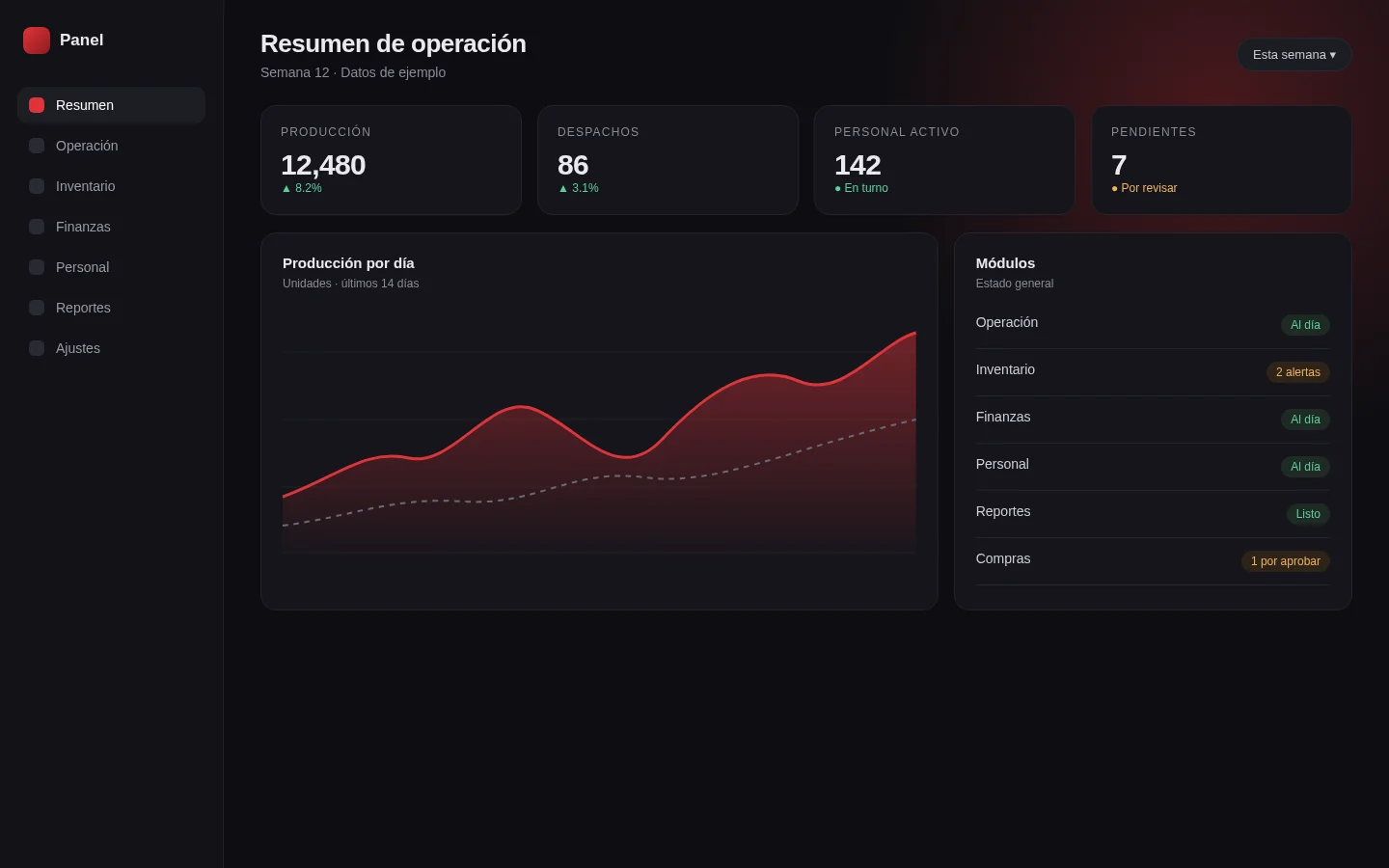1389x868 pixels.
Task: Open the Despachos 86 card
Action: click(x=667, y=160)
